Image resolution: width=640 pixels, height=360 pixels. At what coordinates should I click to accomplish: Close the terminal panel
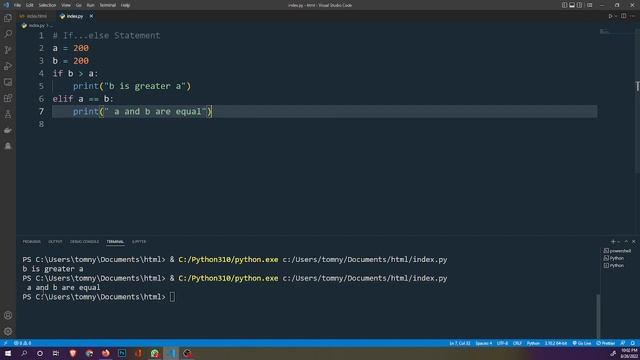[x=633, y=242]
